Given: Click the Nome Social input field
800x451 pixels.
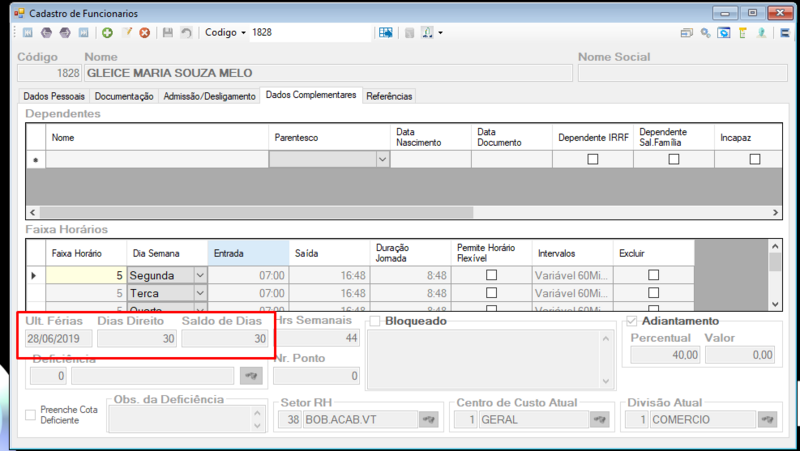Looking at the screenshot, I should 683,73.
